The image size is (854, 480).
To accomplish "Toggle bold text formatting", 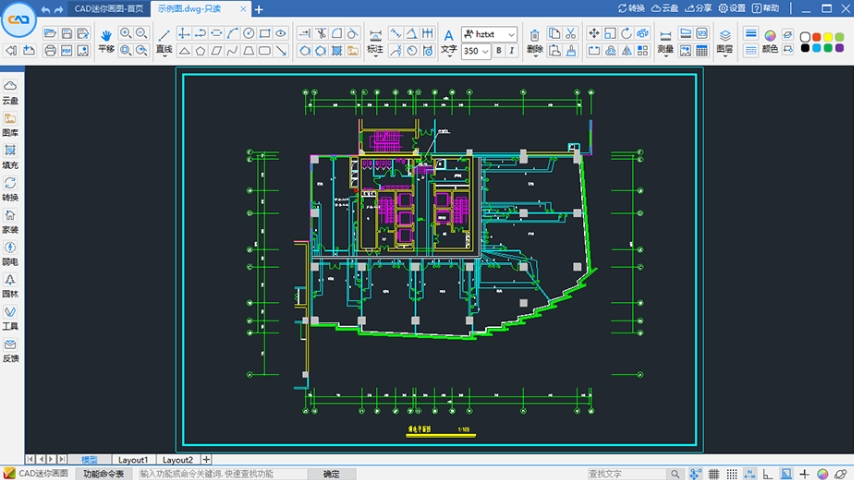I will tap(498, 51).
